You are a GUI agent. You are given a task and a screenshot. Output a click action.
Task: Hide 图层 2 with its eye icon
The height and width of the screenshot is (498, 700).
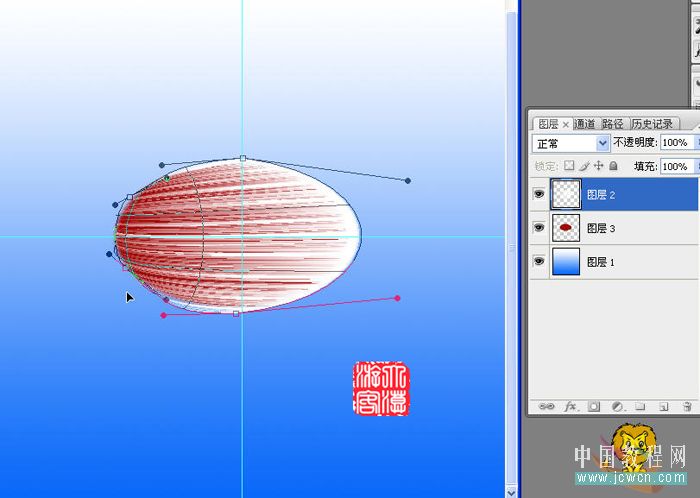pos(539,194)
